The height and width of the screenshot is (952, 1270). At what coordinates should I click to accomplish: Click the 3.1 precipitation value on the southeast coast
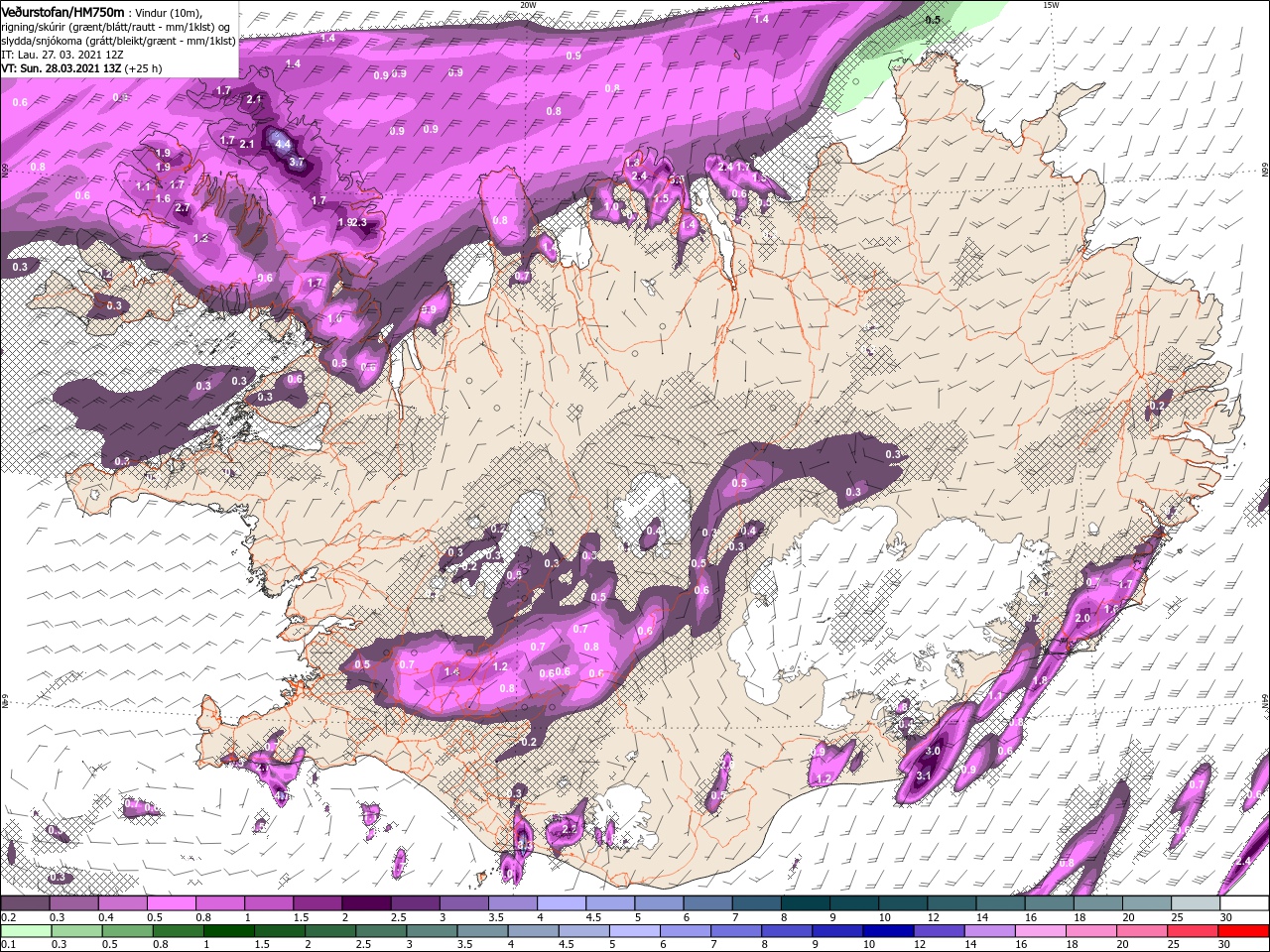click(x=923, y=774)
